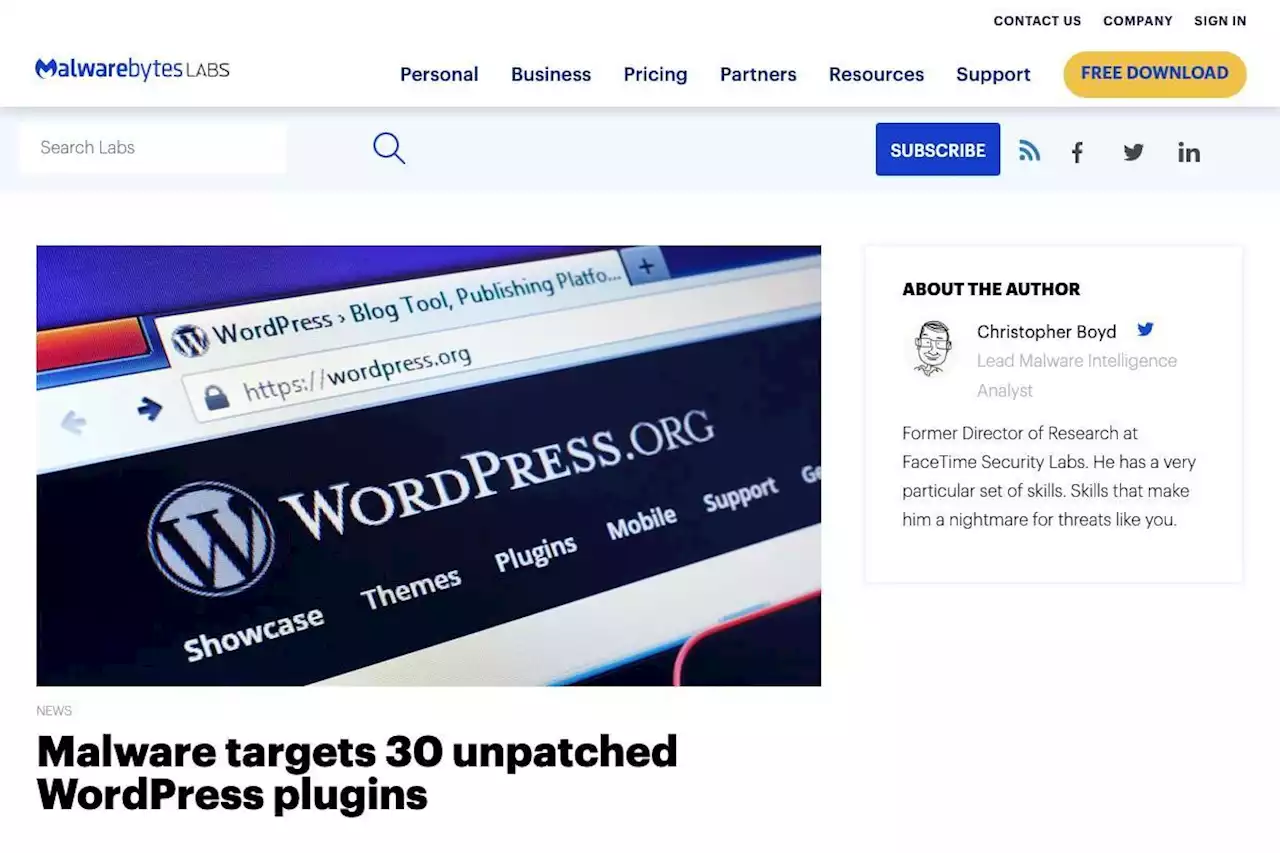Click the WordPress article featured image

[429, 466]
